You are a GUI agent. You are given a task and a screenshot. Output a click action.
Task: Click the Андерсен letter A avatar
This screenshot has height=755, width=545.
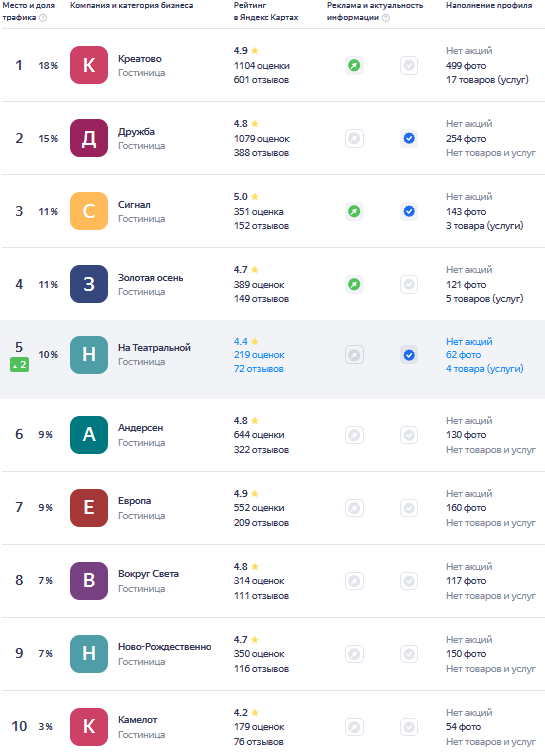pyautogui.click(x=89, y=435)
